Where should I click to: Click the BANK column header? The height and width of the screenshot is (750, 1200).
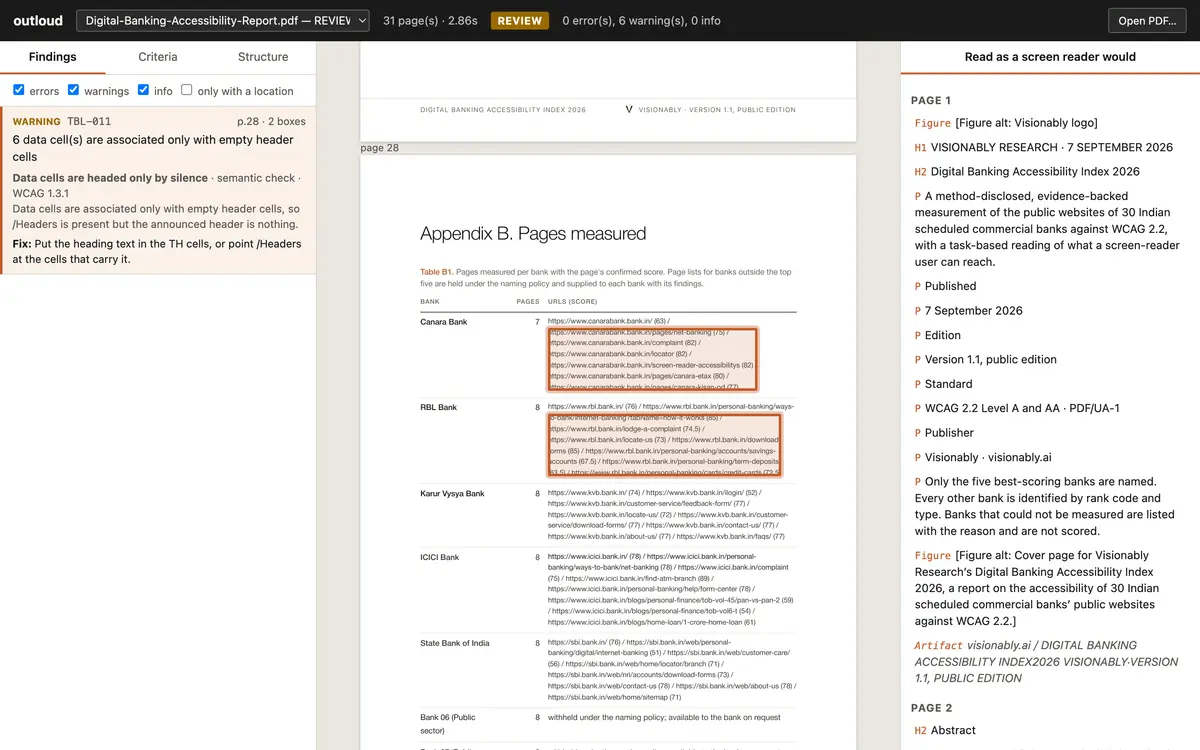click(430, 301)
